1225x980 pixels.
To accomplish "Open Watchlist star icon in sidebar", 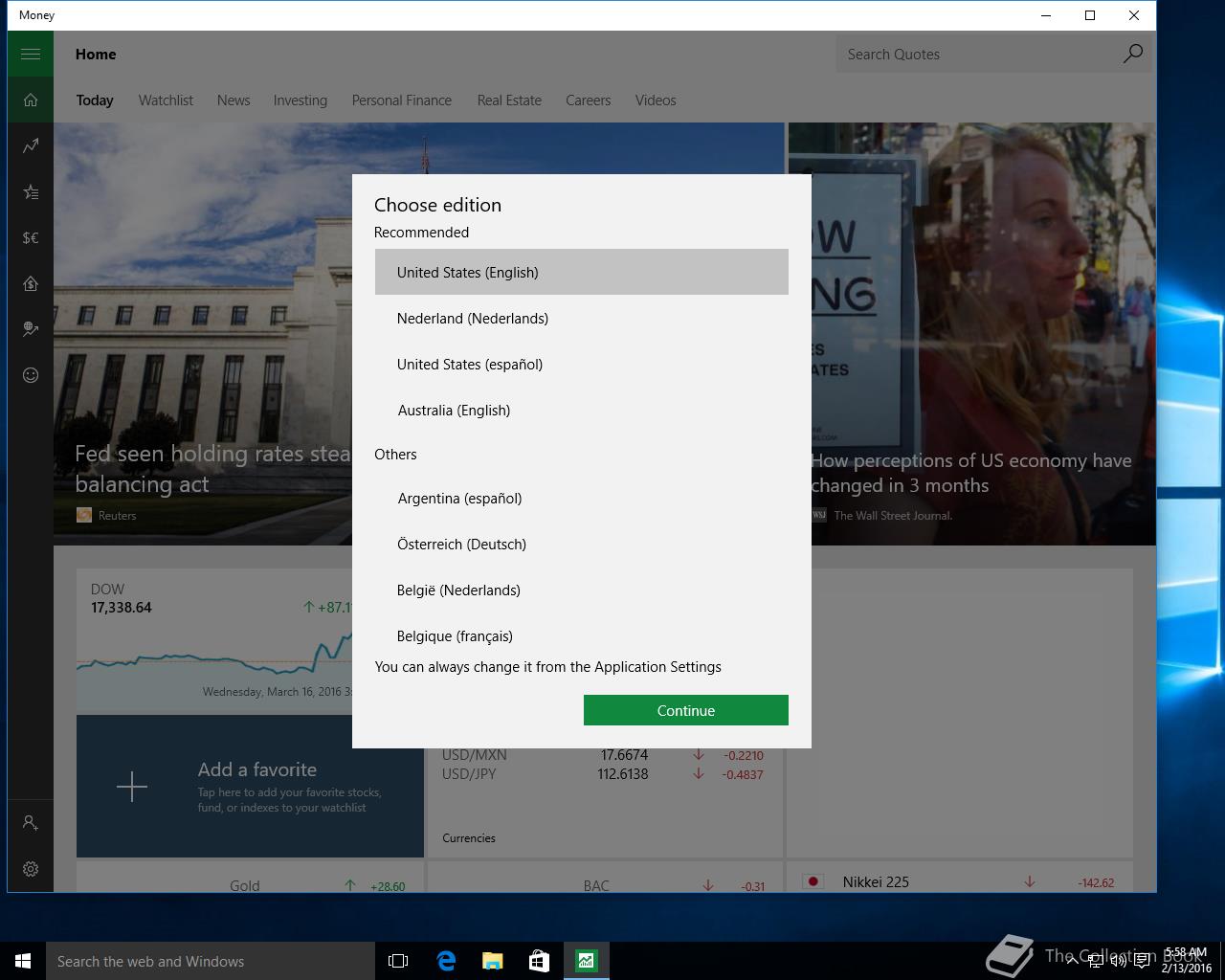I will (31, 191).
